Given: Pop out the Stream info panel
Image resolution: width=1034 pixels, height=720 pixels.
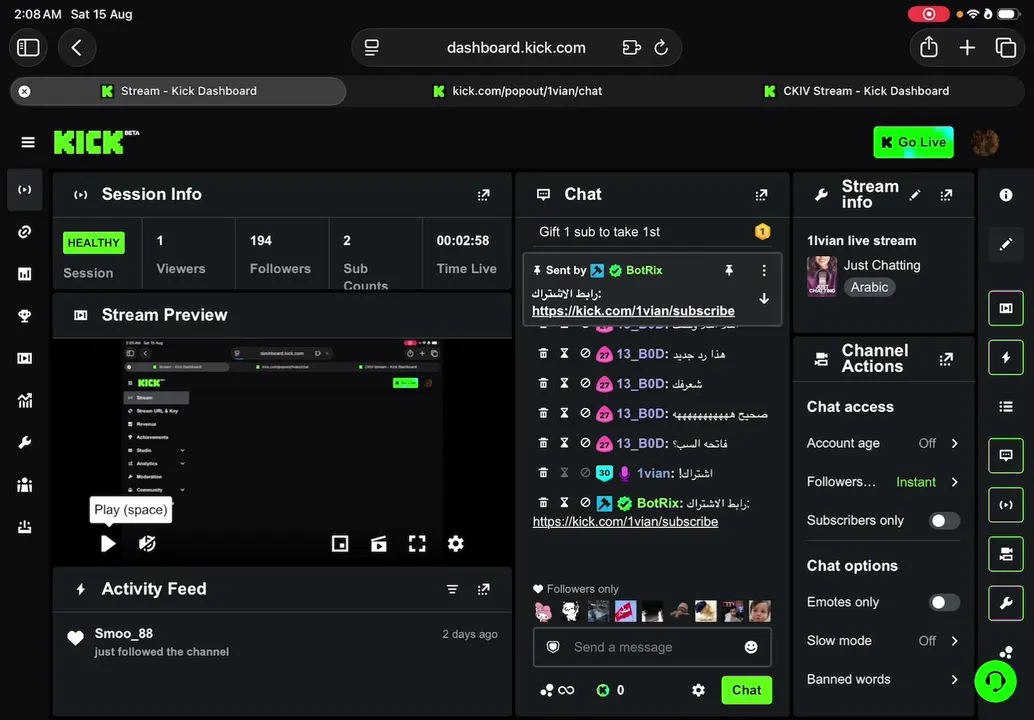Looking at the screenshot, I should [946, 195].
